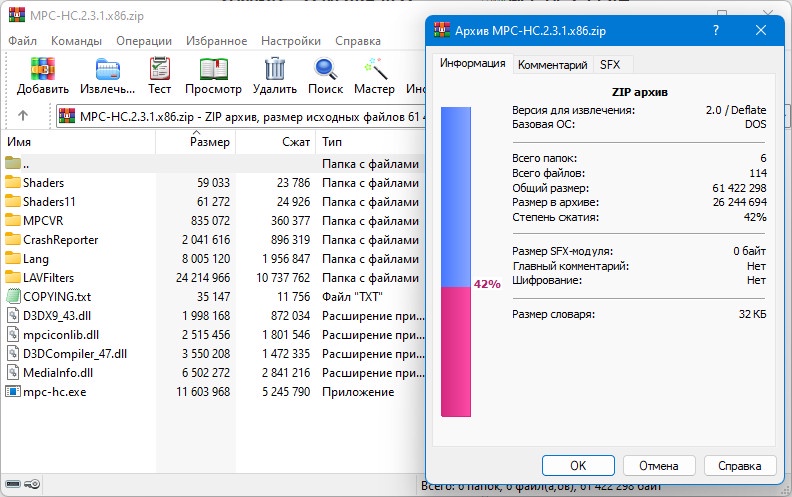The image size is (792, 497).
Task: Click the MediaInfo.dll file icon
Action: click(x=13, y=372)
